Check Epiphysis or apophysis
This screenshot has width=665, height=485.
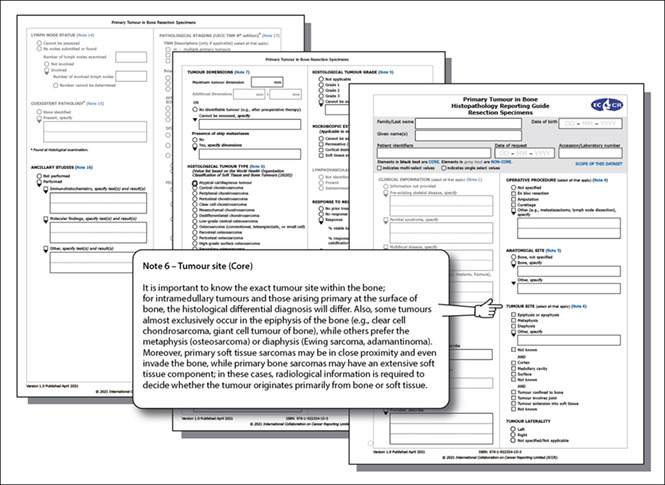[513, 315]
